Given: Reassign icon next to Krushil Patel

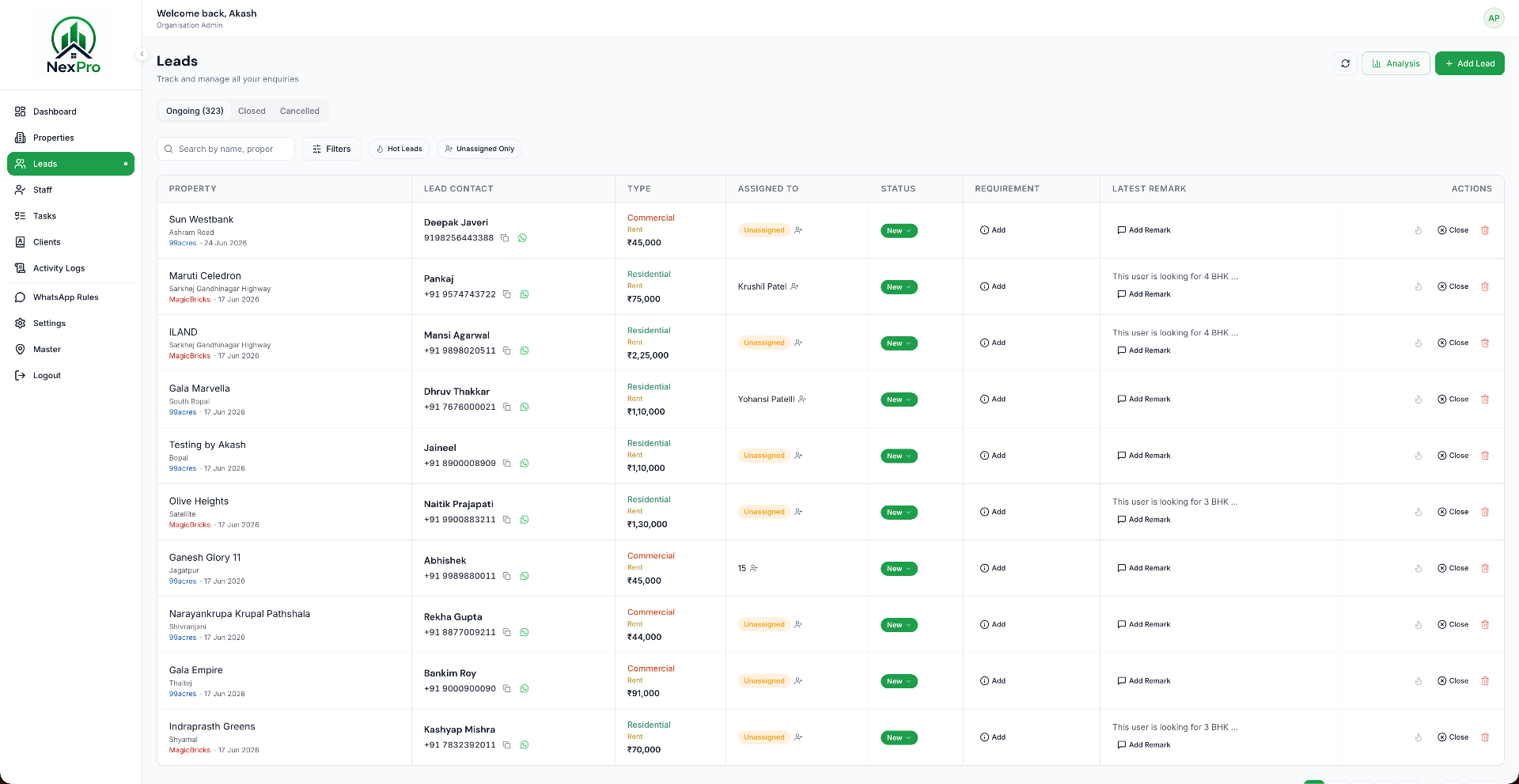Looking at the screenshot, I should [x=795, y=286].
